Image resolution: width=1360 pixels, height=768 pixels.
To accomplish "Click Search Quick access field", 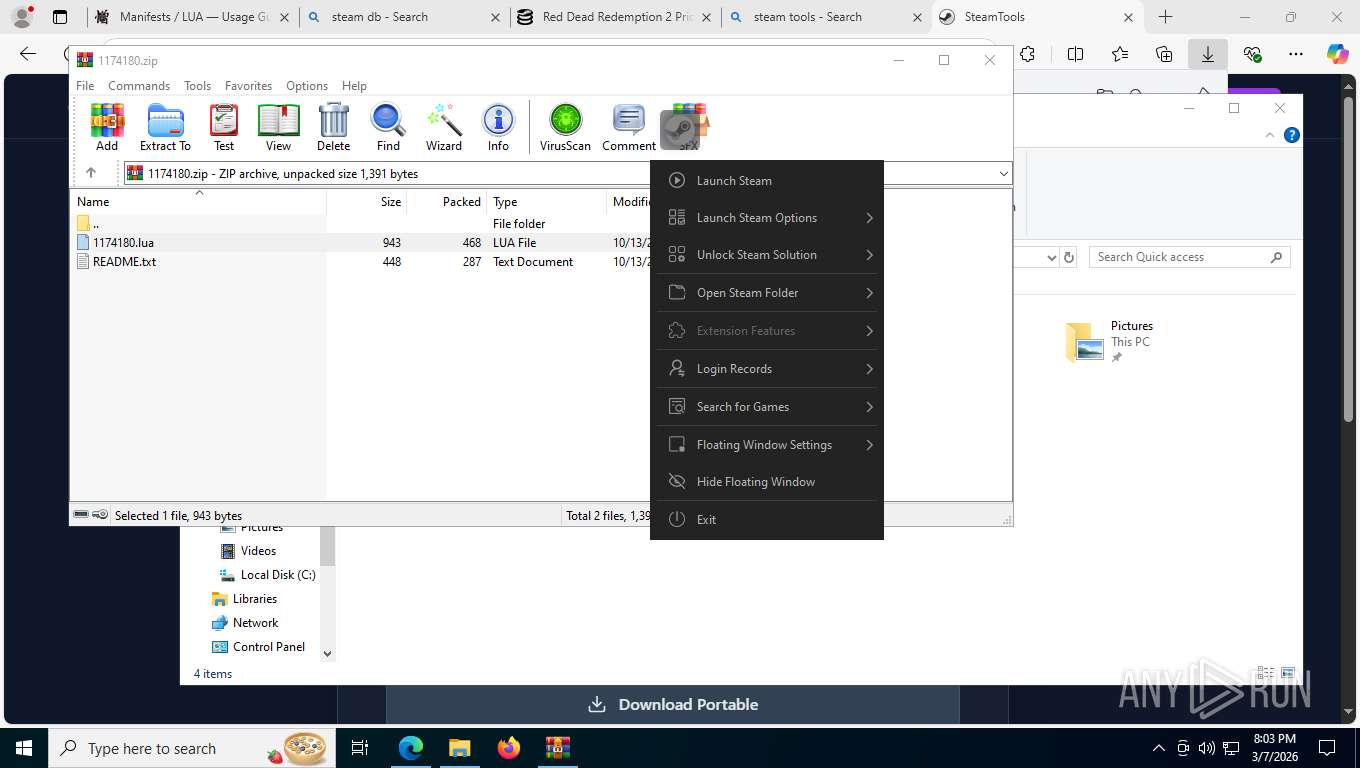I will (1190, 257).
